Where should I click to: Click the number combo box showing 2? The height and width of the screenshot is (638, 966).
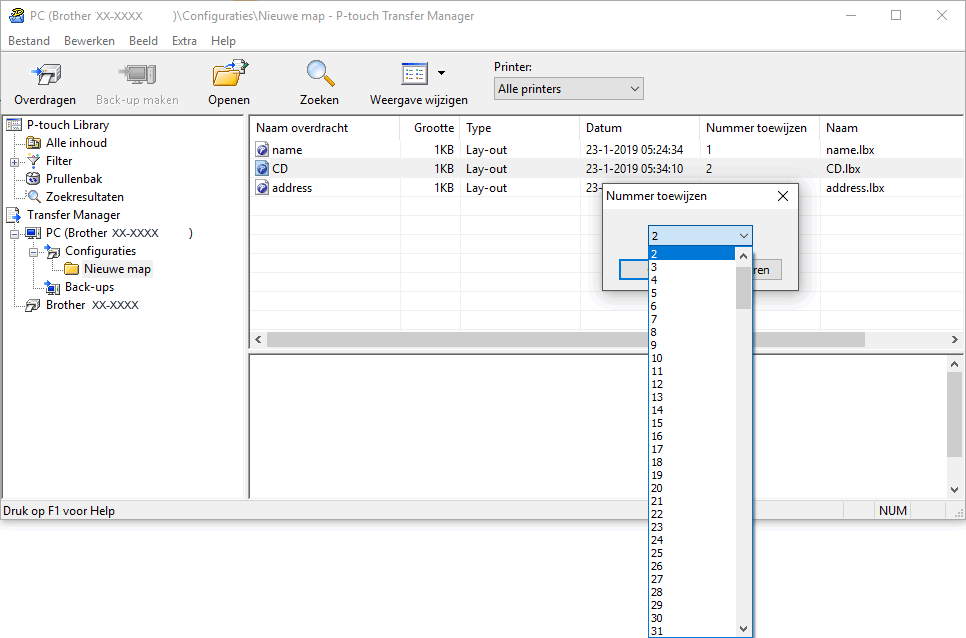(x=700, y=236)
